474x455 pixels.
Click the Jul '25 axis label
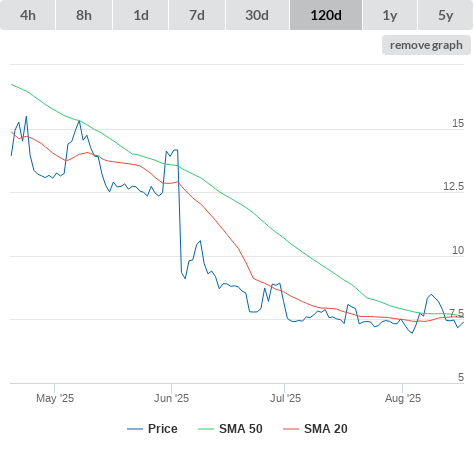click(285, 398)
